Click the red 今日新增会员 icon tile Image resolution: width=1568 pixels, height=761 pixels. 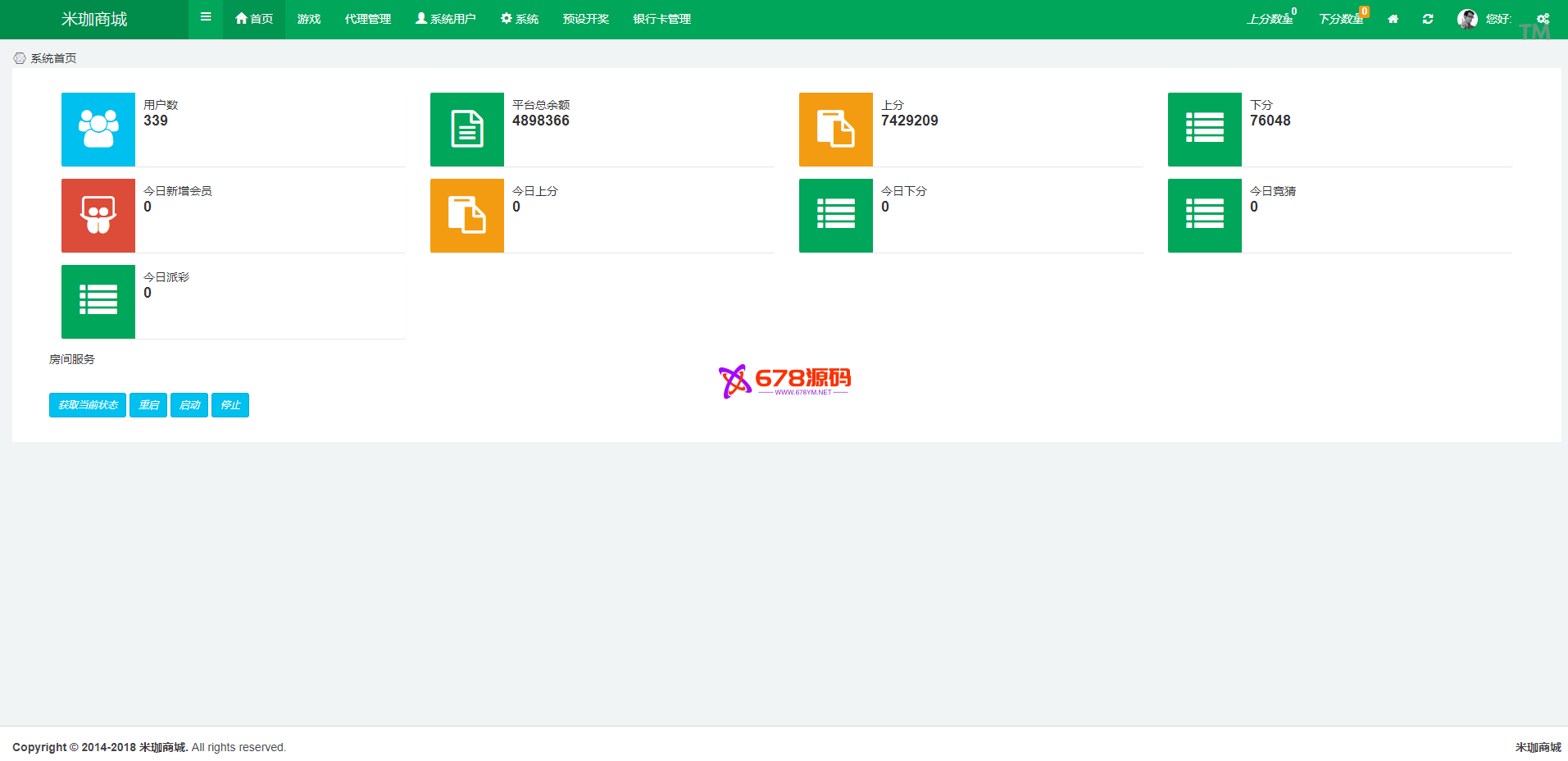pyautogui.click(x=98, y=216)
